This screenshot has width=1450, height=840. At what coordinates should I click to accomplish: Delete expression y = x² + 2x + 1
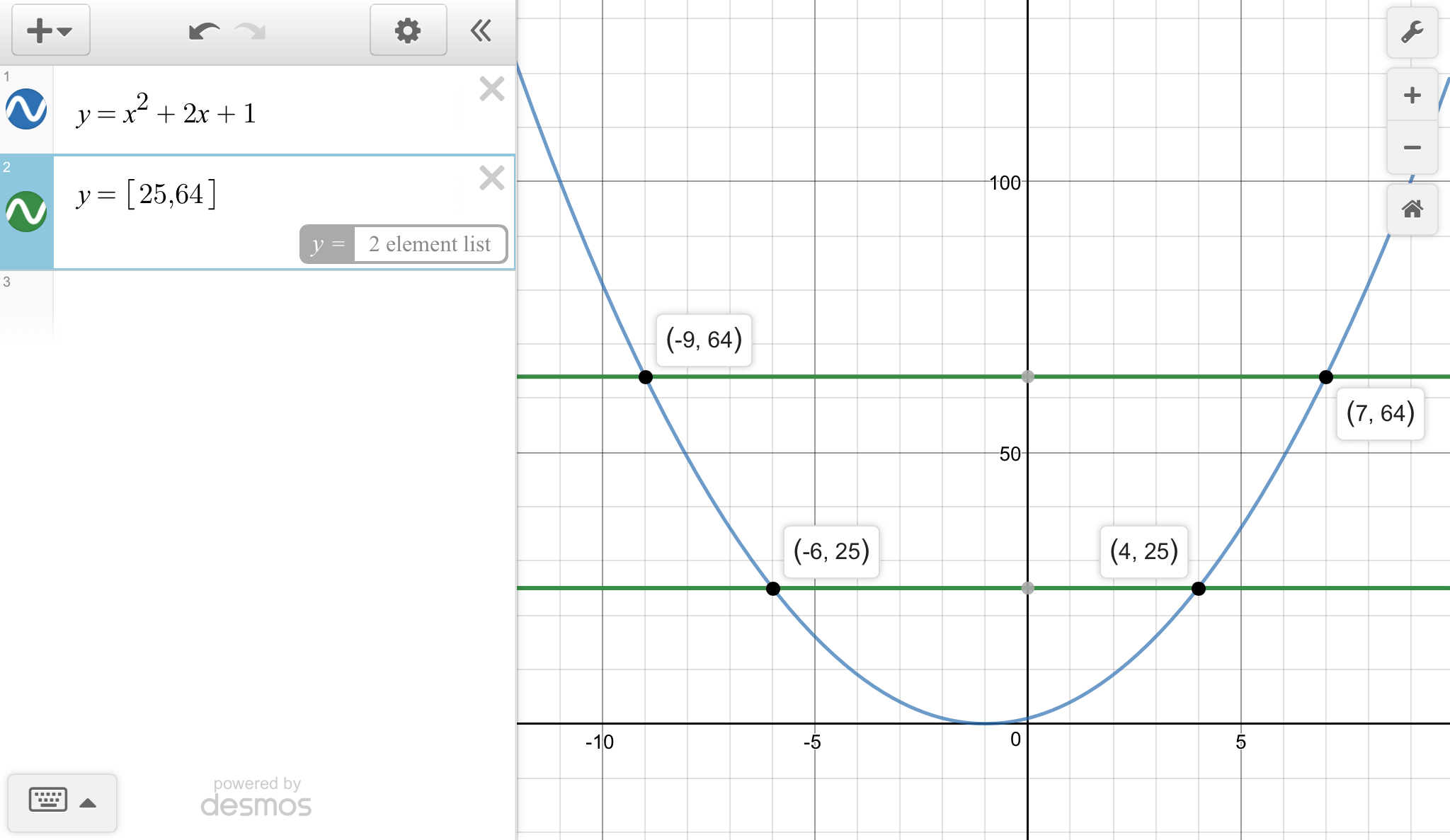tap(491, 89)
